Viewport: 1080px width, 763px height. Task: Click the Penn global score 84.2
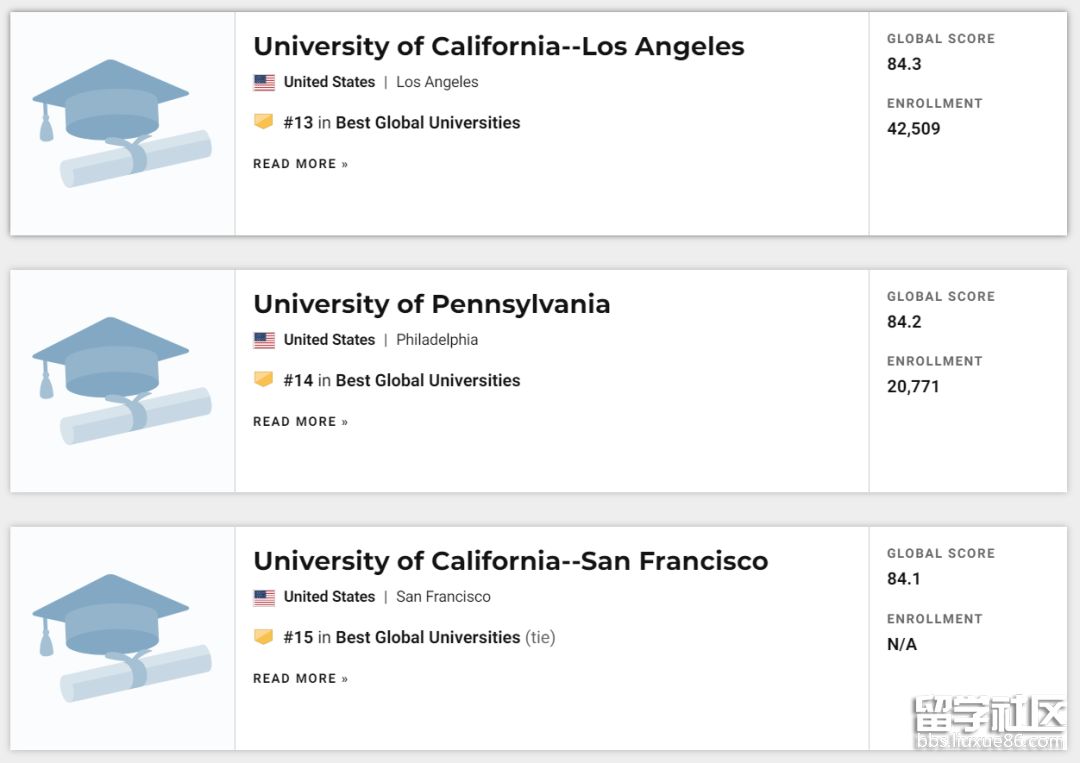pos(904,322)
